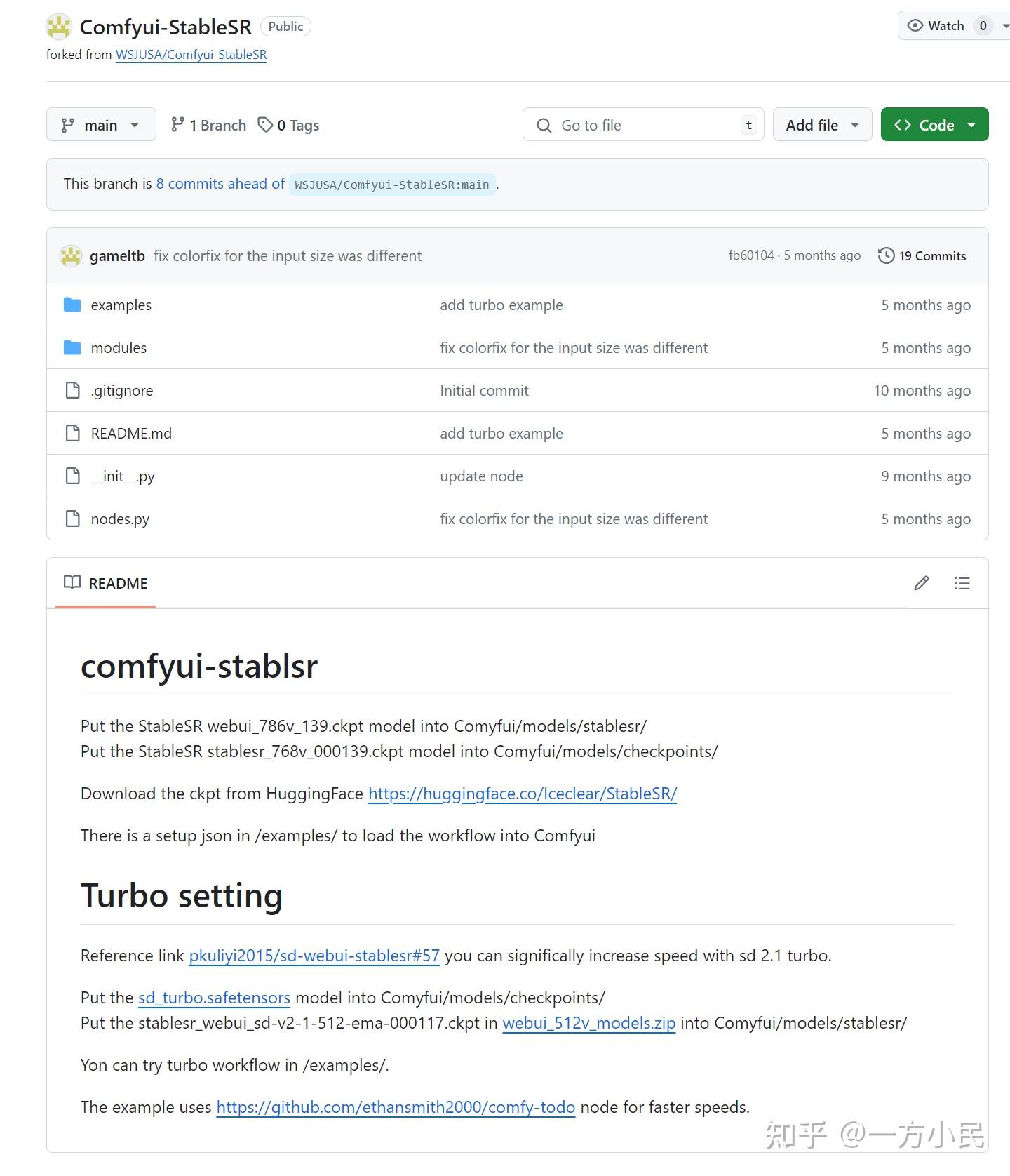Click the pencil edit README icon
This screenshot has height=1176, width=1010.
[x=922, y=583]
